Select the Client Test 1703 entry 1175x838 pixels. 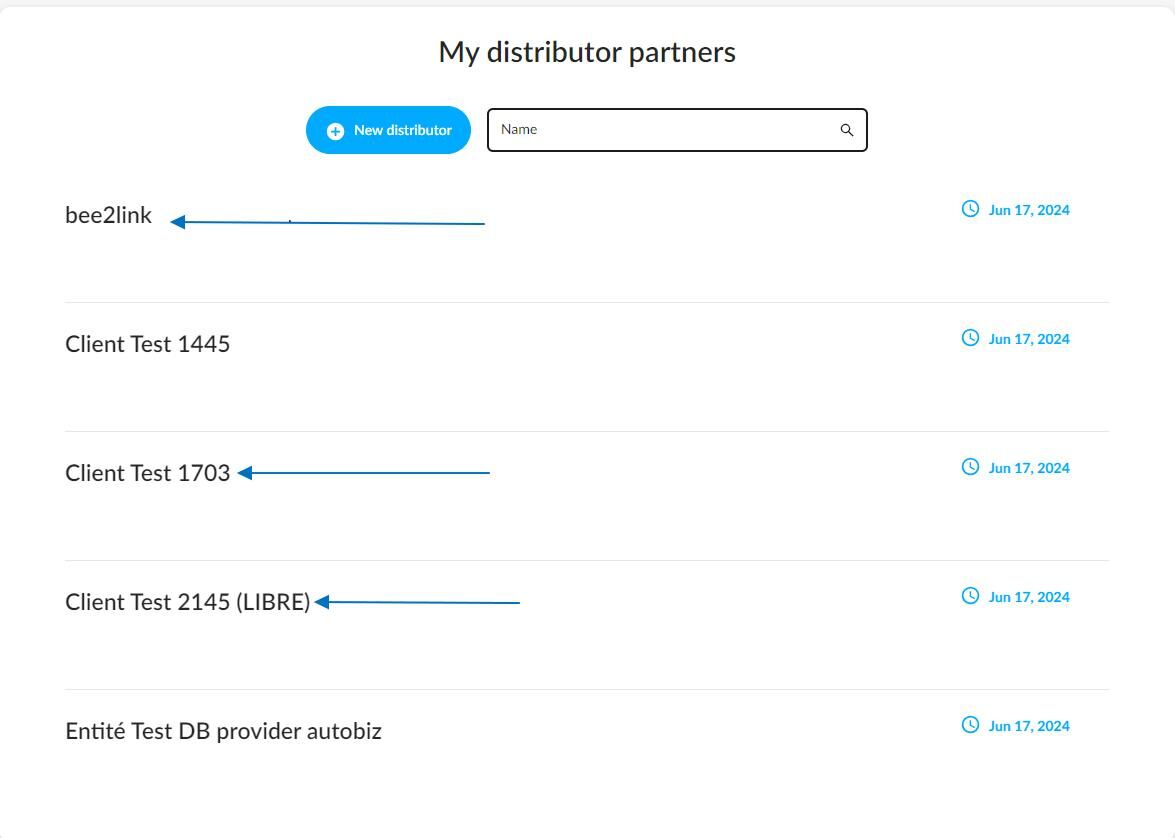point(148,473)
